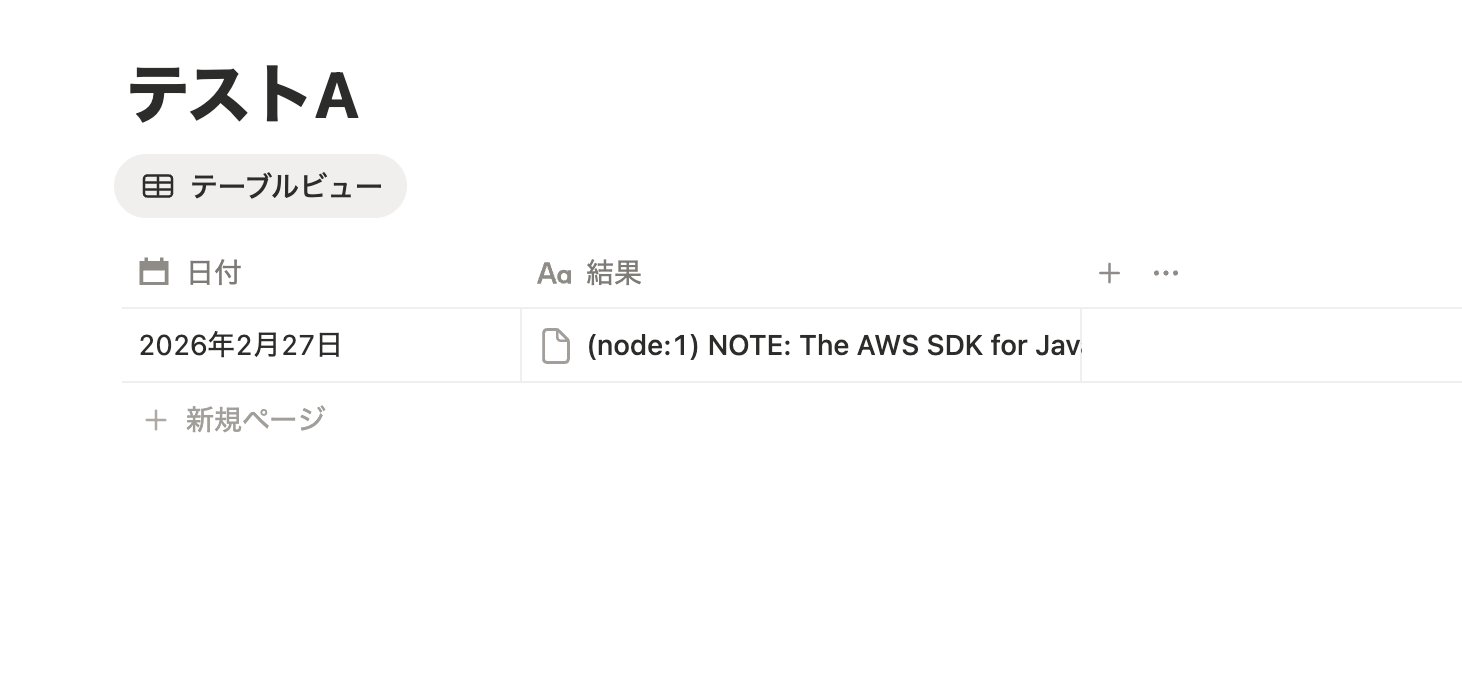The height and width of the screenshot is (688, 1462).
Task: Open the 結果 column header menu
Action: 613,272
